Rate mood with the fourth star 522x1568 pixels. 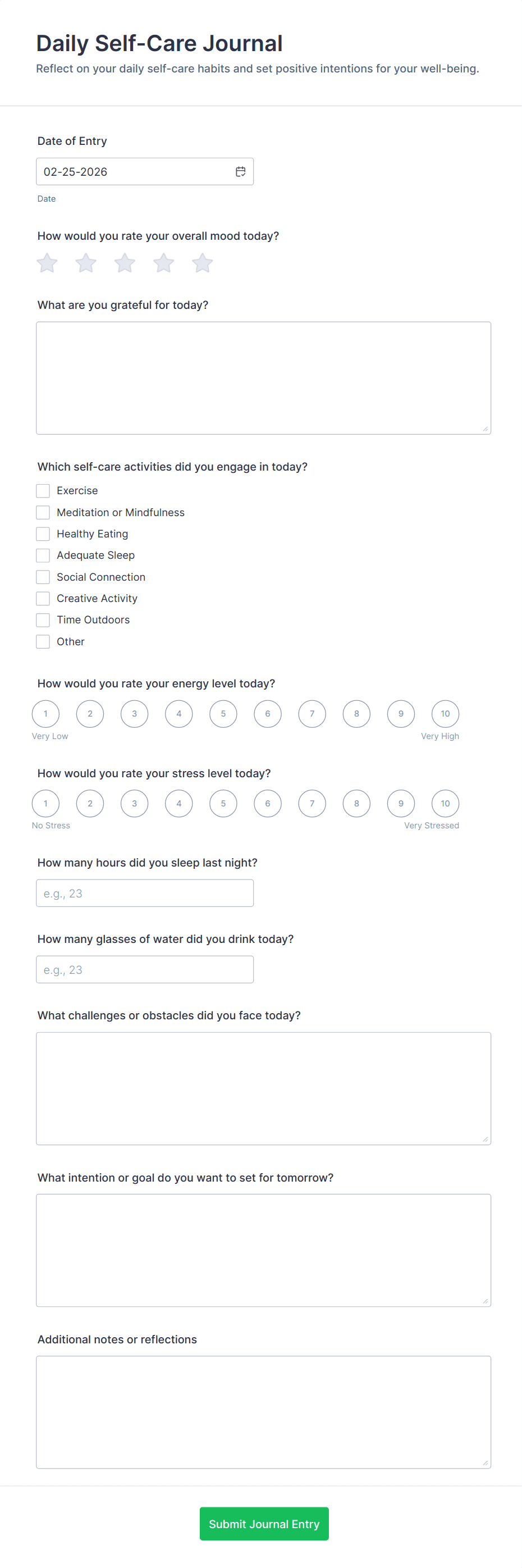tap(164, 263)
